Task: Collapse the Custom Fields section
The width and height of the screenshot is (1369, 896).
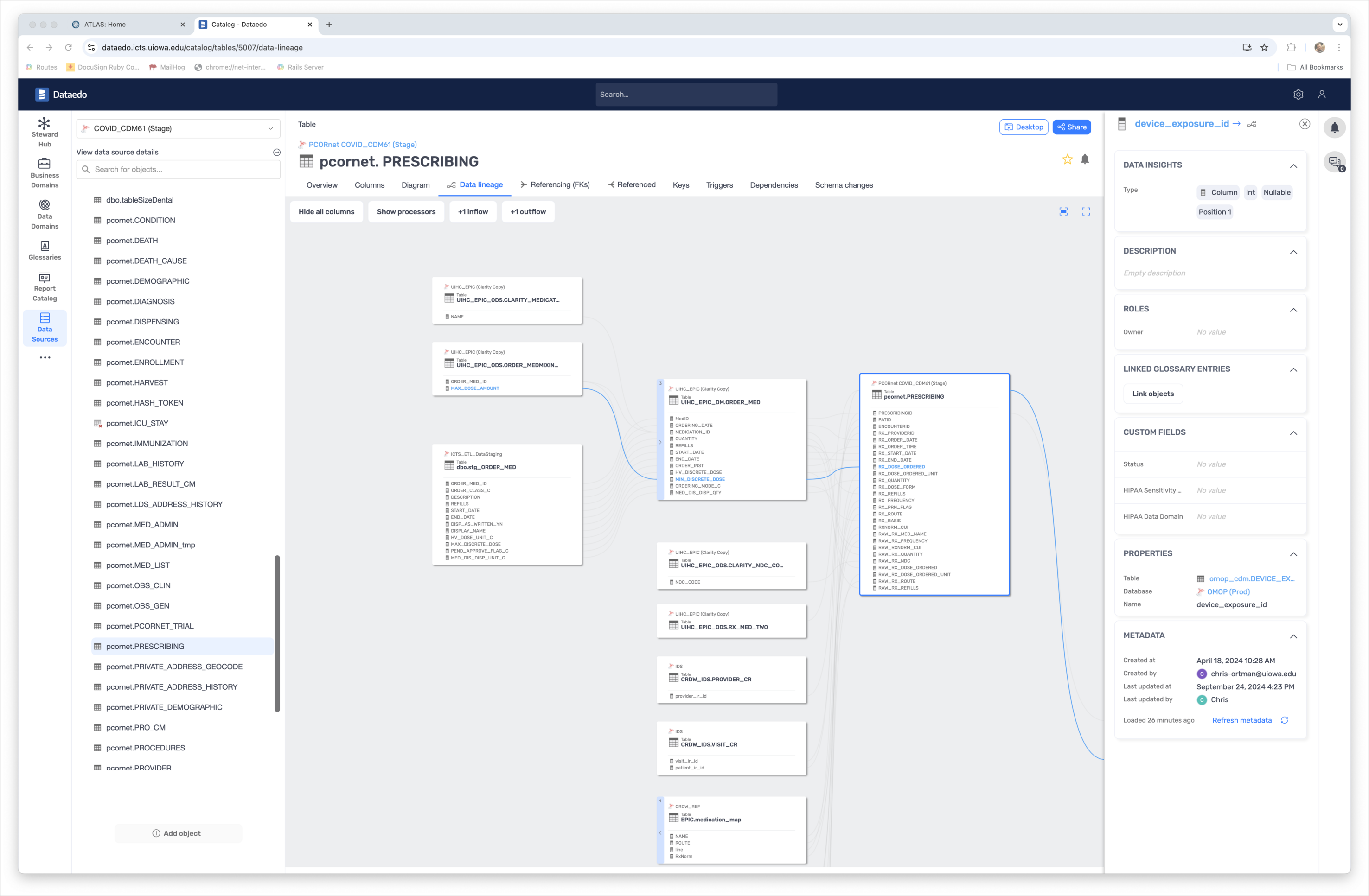Action: tap(1293, 433)
